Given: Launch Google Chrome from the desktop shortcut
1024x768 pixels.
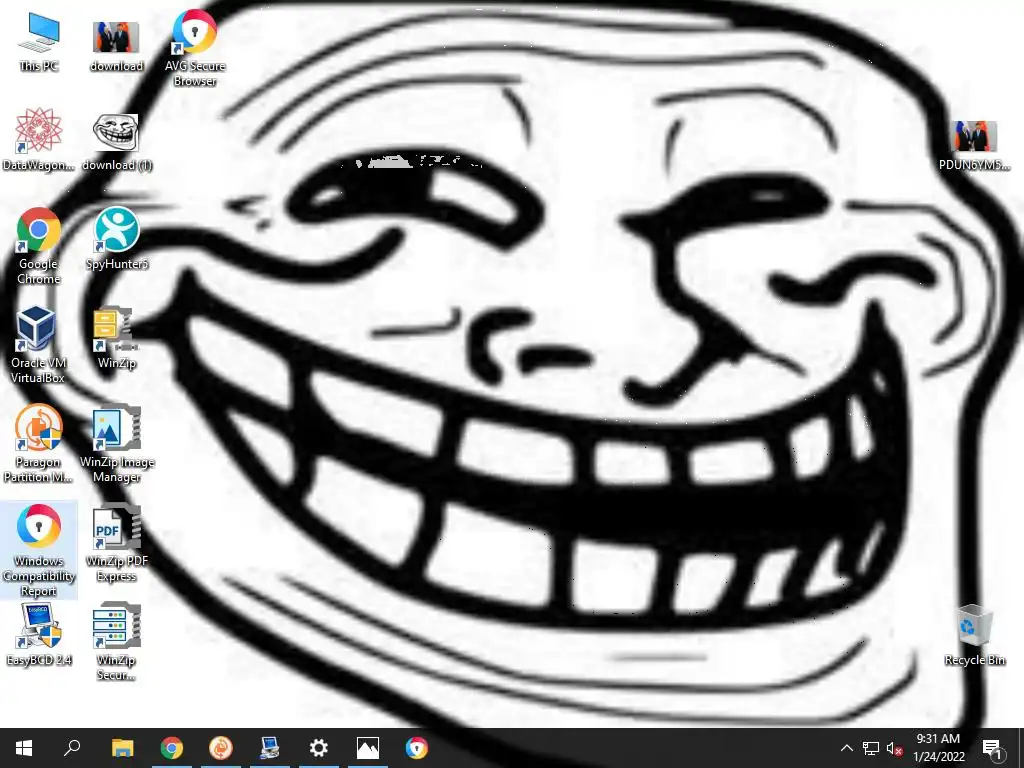Looking at the screenshot, I should click(39, 246).
